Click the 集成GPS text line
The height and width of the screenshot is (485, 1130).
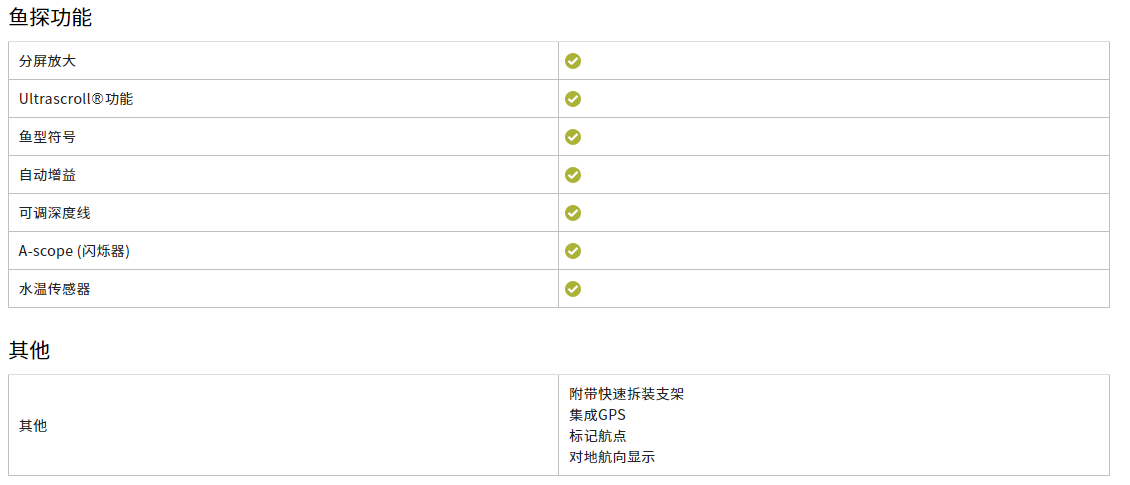(x=597, y=415)
